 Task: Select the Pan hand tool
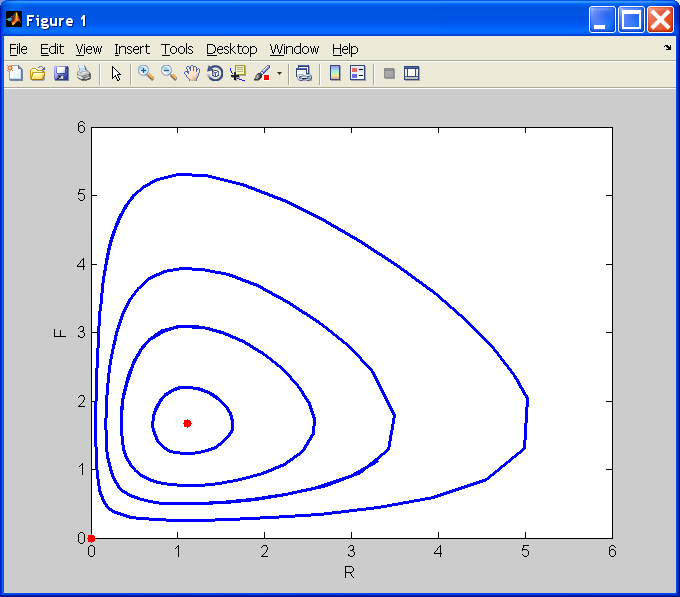tap(192, 73)
